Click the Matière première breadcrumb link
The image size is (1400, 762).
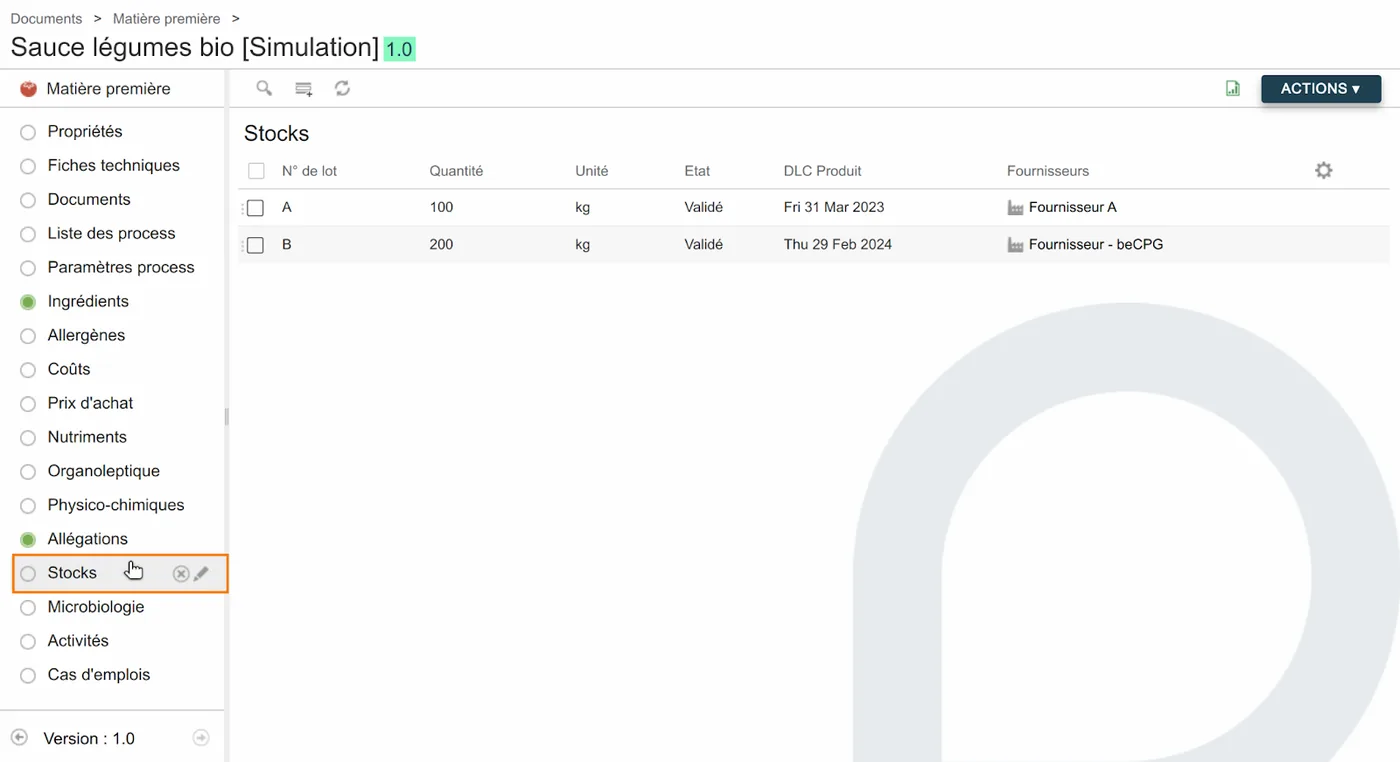(x=166, y=19)
